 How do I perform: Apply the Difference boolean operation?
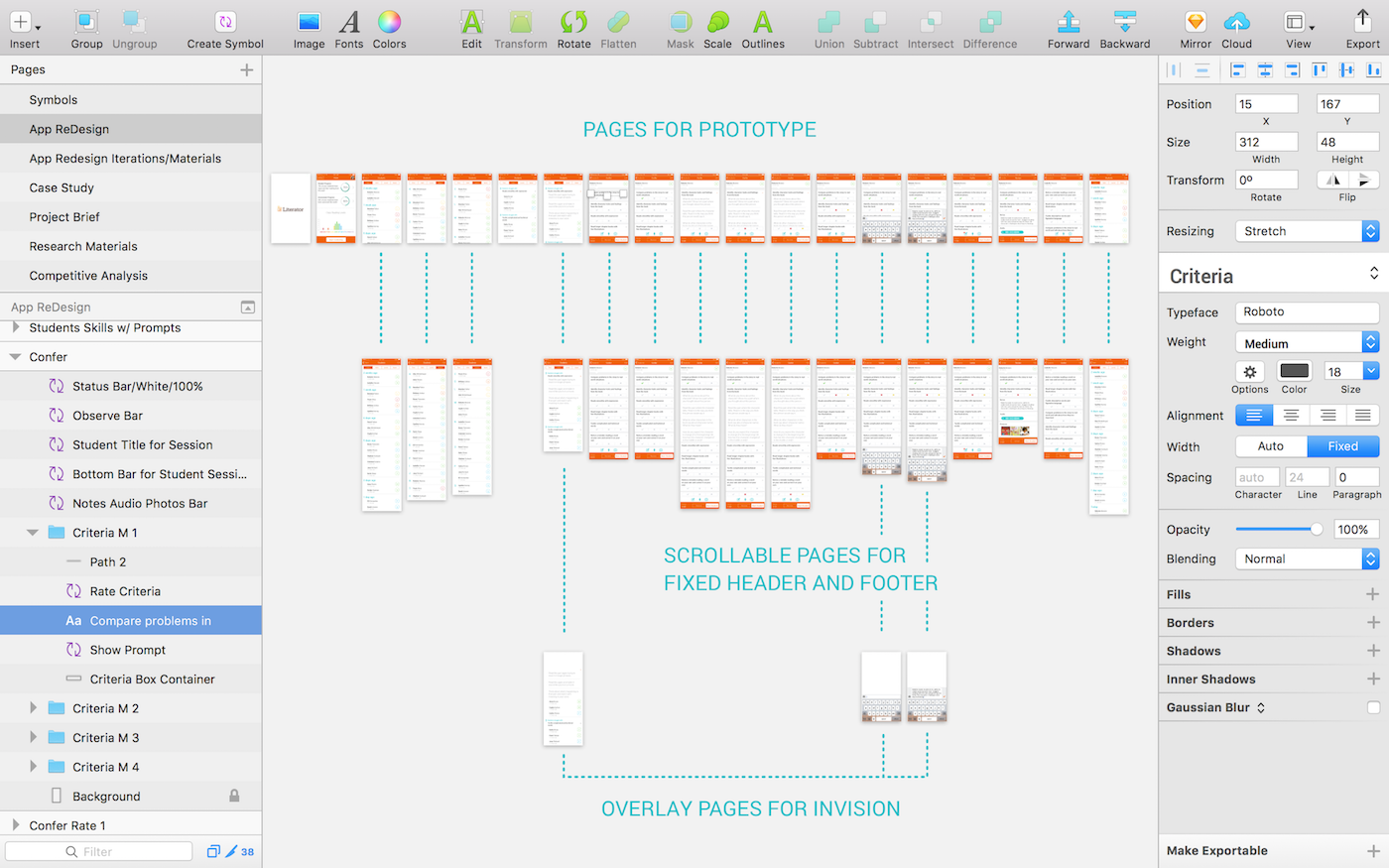coord(990,22)
